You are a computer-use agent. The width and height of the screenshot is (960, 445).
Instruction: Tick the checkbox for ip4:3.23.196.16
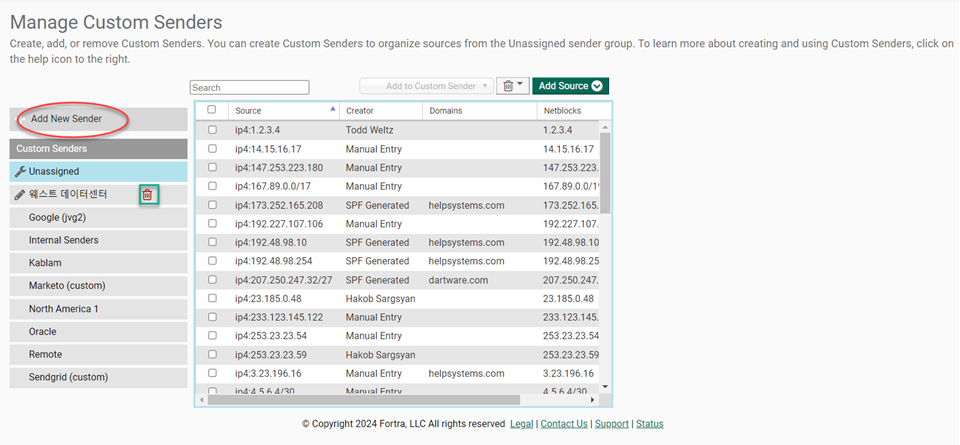[x=212, y=373]
